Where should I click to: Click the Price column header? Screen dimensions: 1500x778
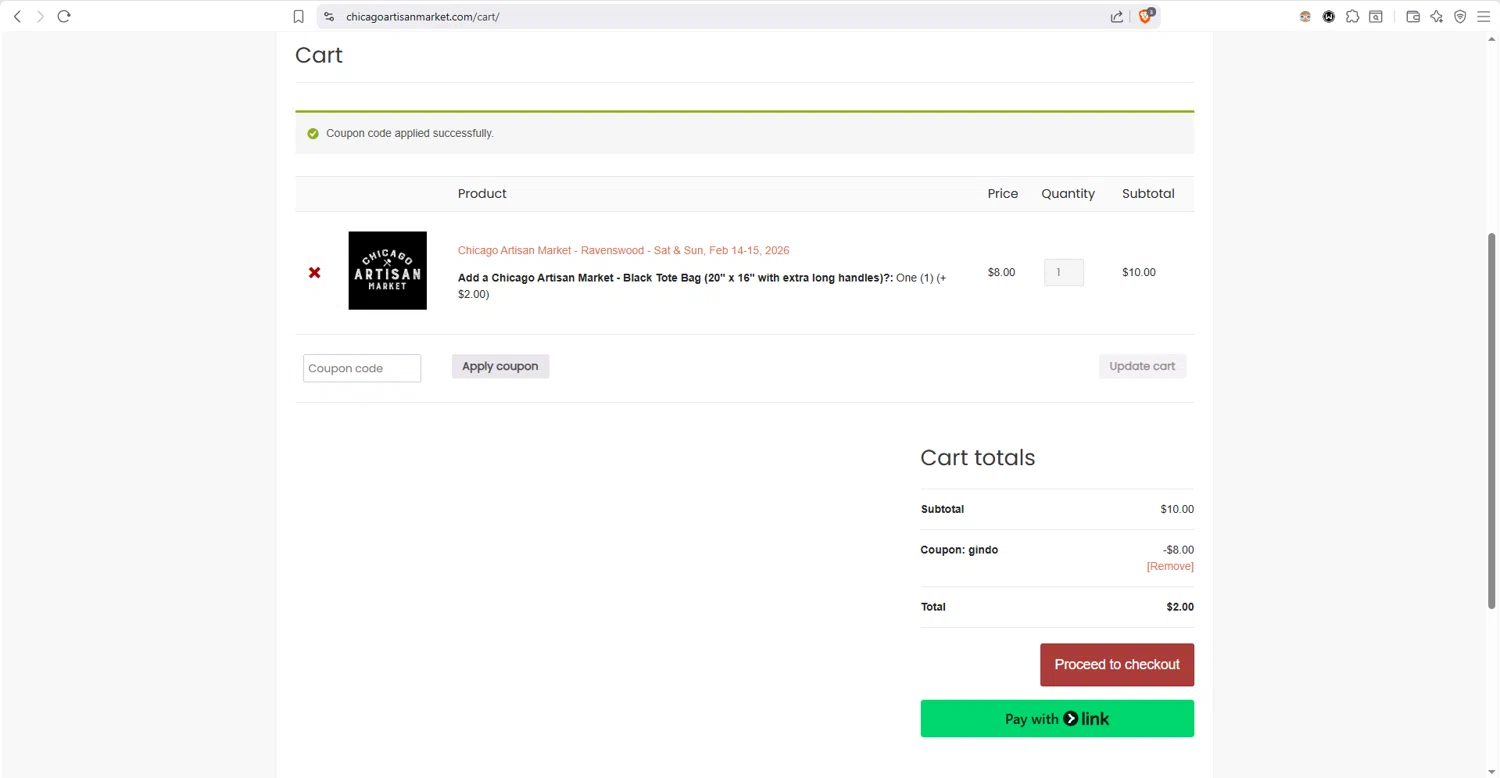pos(1003,193)
